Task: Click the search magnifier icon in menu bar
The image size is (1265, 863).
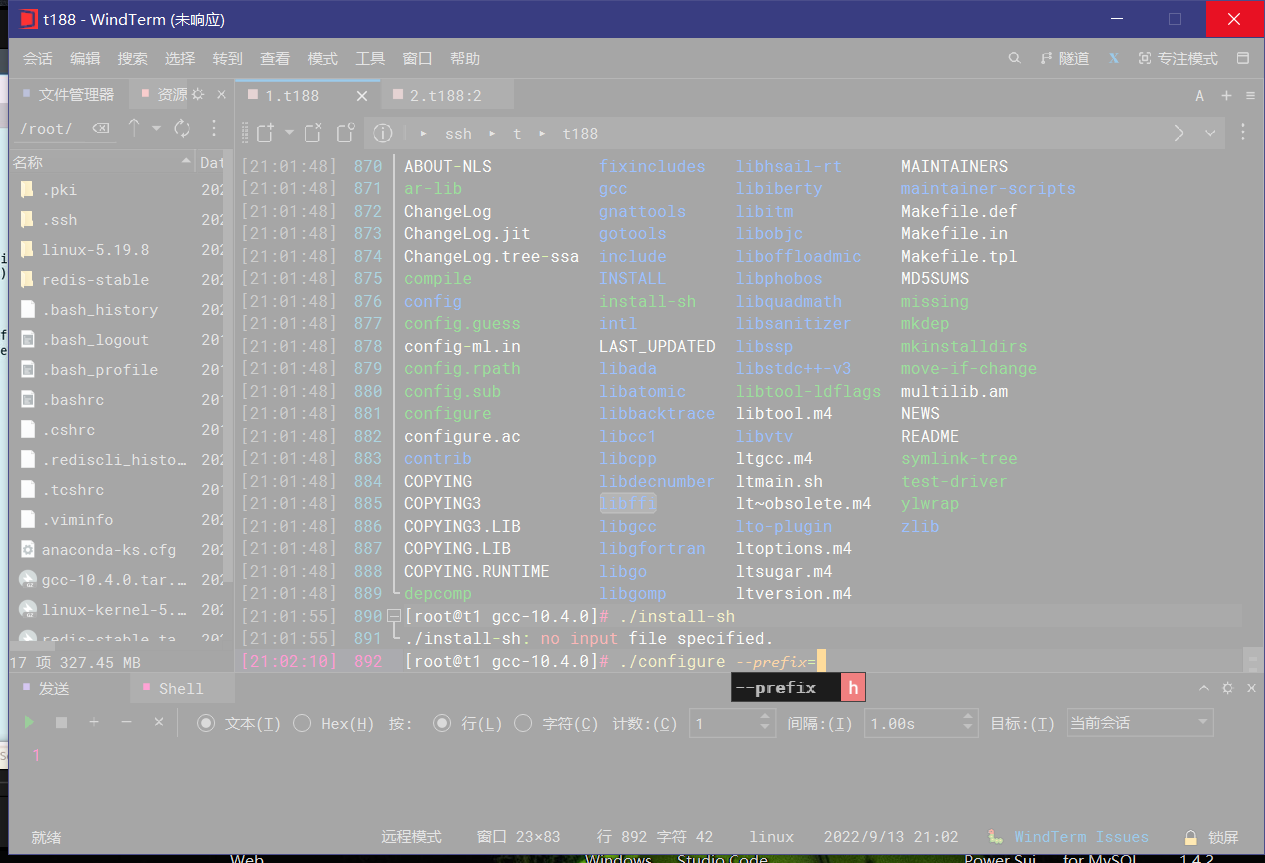Action: pos(1014,59)
